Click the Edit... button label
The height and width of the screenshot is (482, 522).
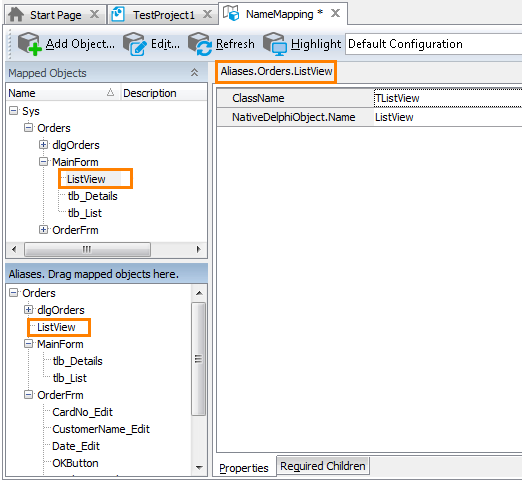(165, 44)
